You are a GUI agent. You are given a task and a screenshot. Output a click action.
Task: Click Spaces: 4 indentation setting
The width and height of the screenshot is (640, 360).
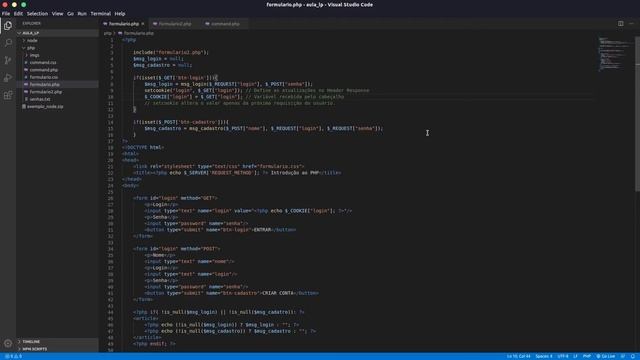click(544, 356)
